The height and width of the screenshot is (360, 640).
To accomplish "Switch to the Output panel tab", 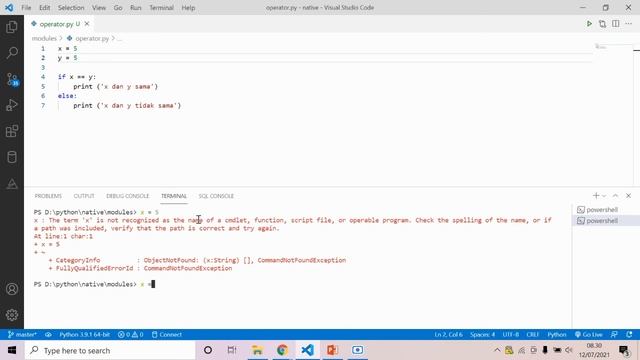I will (84, 196).
